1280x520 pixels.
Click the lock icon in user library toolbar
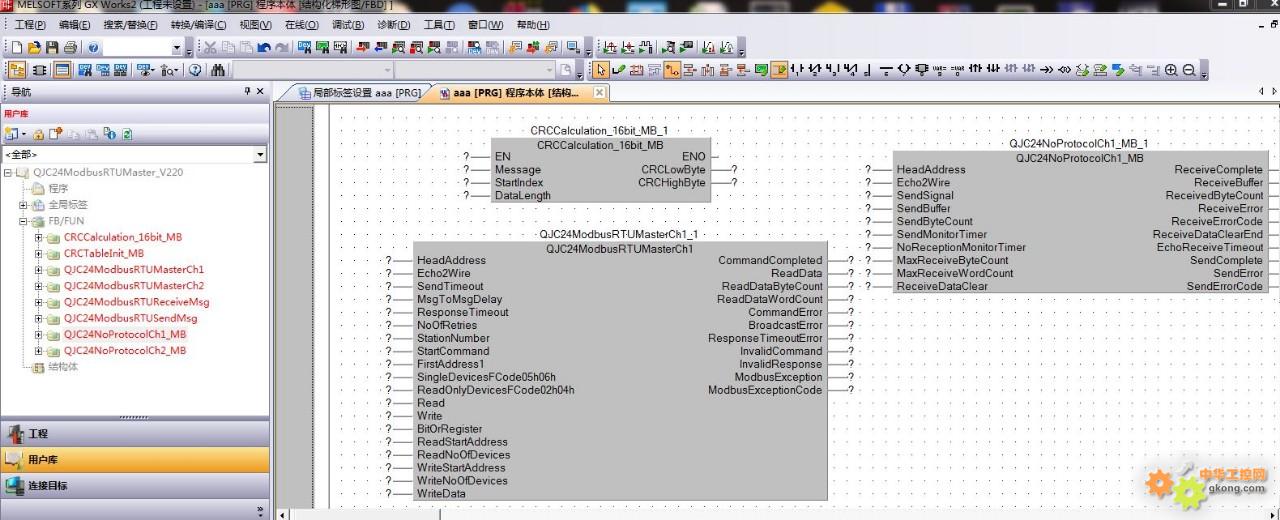tap(38, 134)
